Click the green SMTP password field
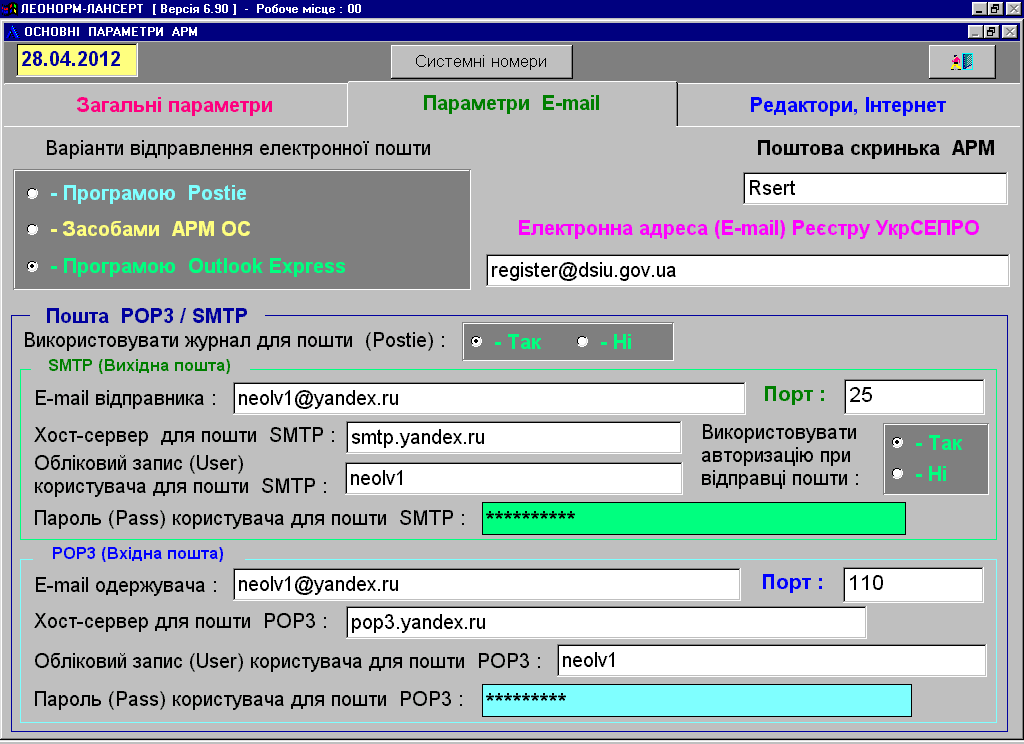Screen dimensions: 1024x744 [694, 519]
